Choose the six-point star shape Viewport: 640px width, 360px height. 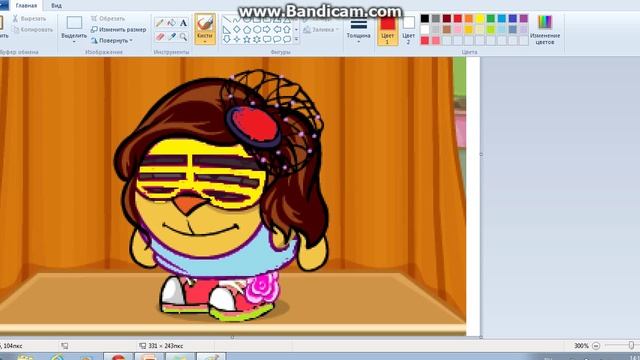(257, 39)
